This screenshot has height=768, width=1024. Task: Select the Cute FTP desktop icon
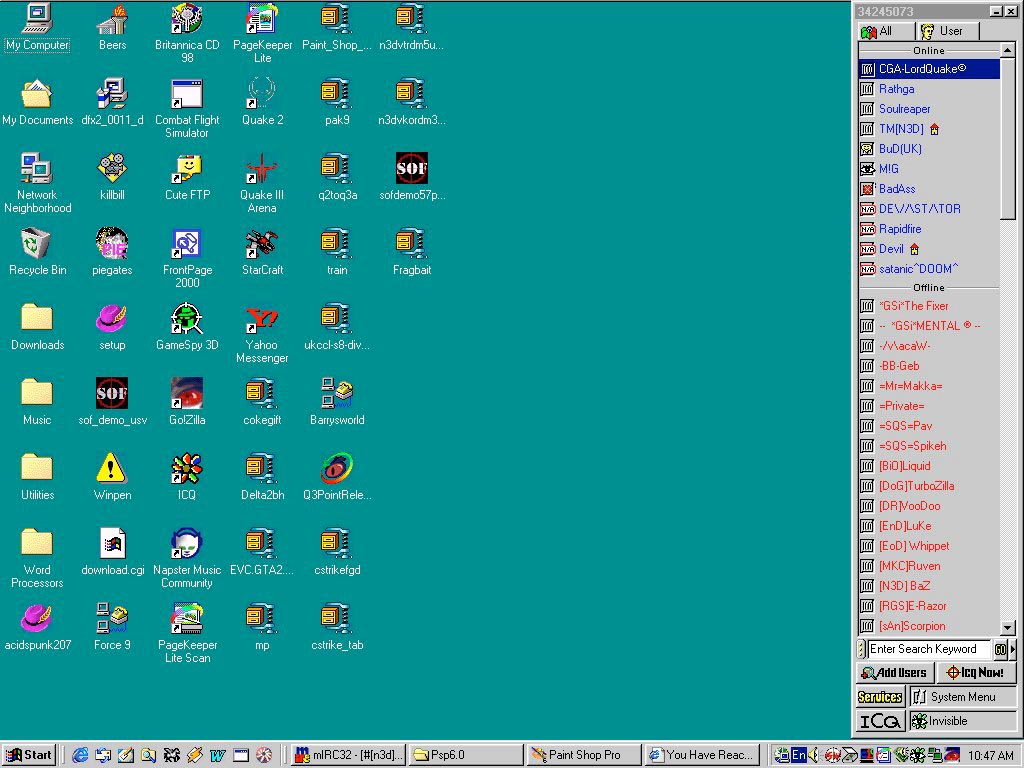186,169
